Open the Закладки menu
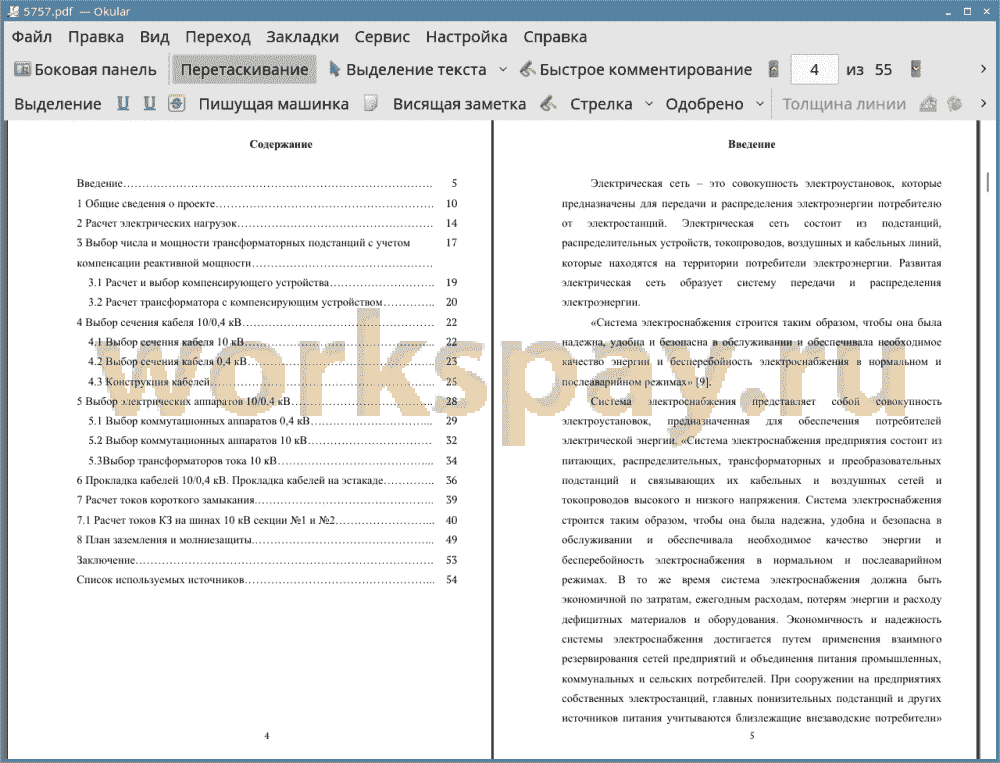 coord(302,37)
